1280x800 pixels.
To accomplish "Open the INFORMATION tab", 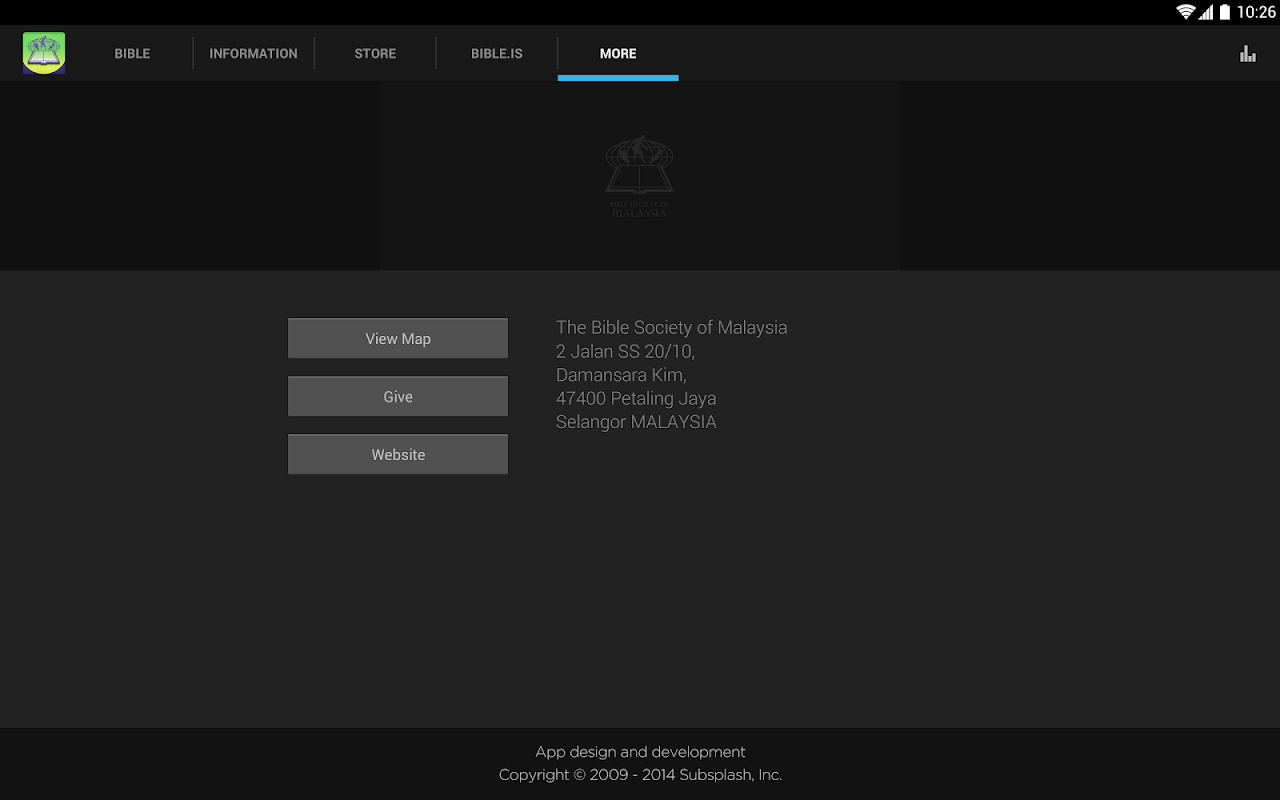I will [x=253, y=54].
